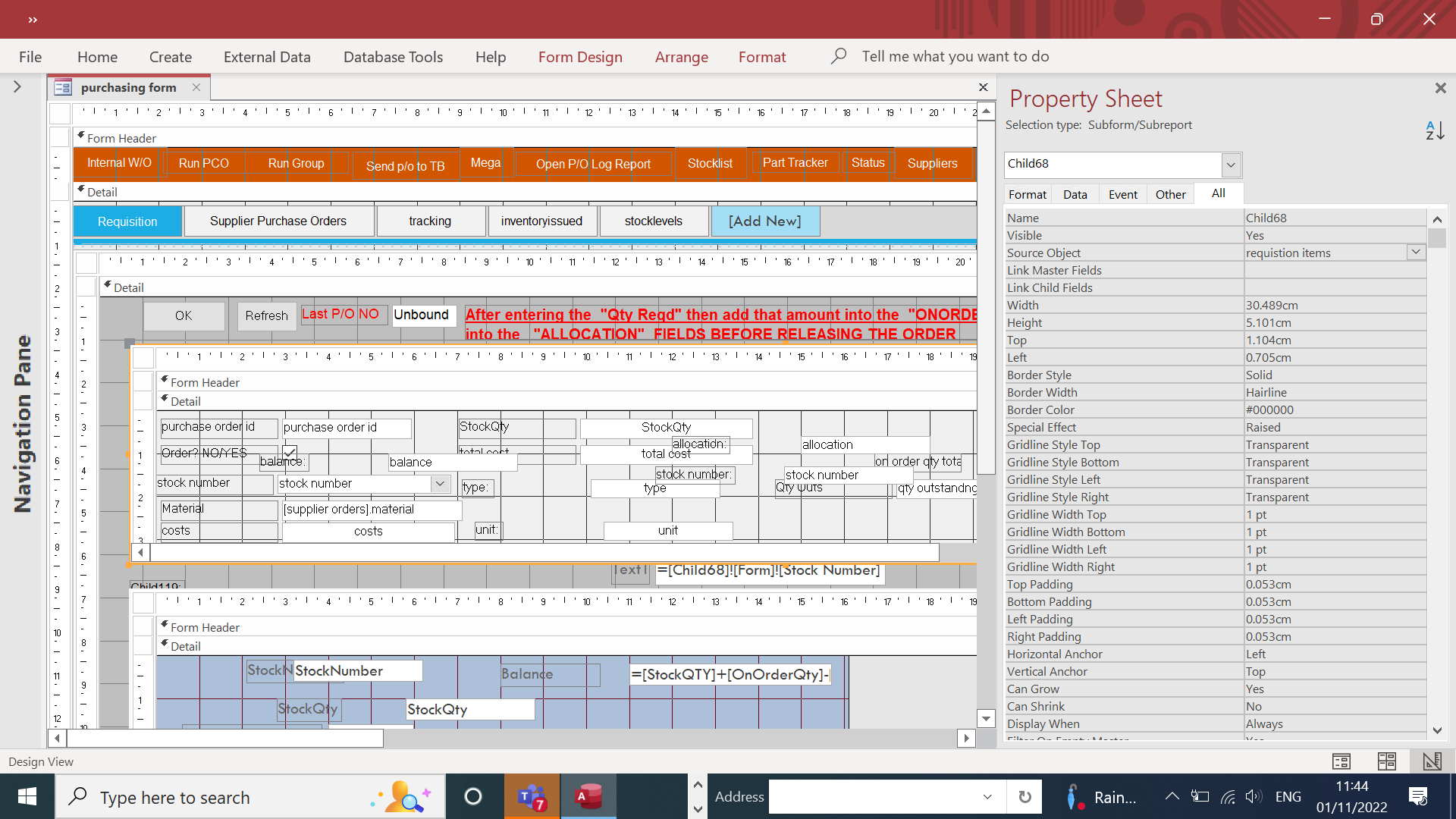Open the stock number combo box dropdown
The image size is (1456, 819).
coord(440,484)
